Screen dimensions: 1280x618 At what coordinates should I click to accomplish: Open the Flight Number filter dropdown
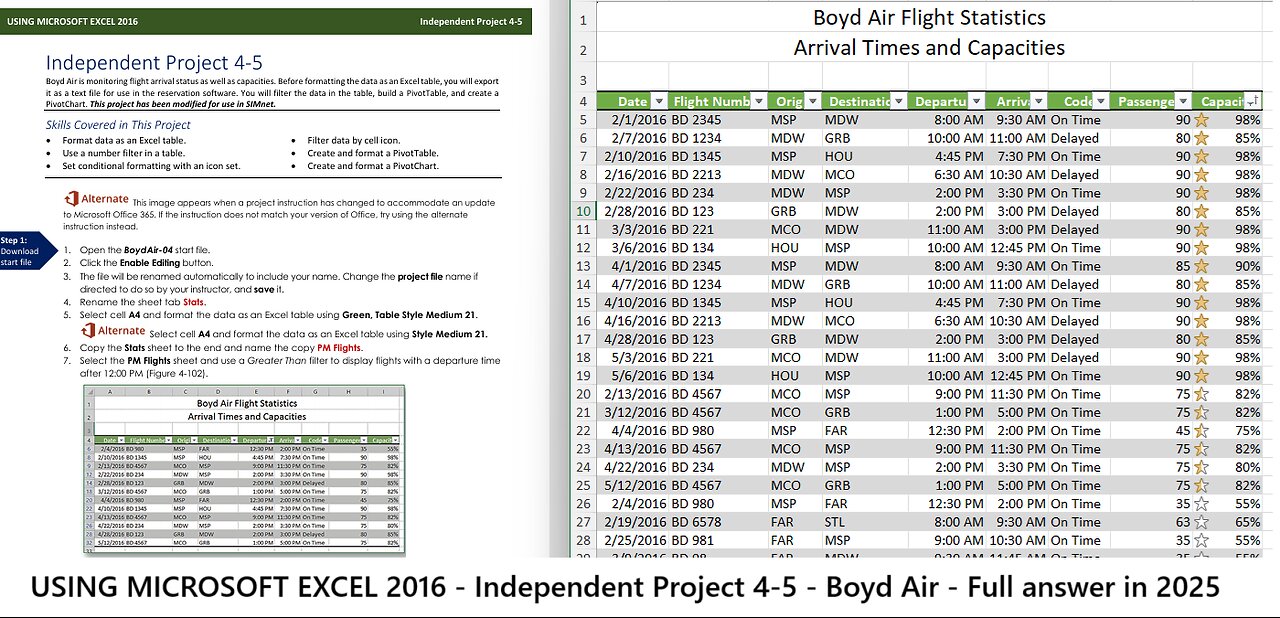click(758, 101)
